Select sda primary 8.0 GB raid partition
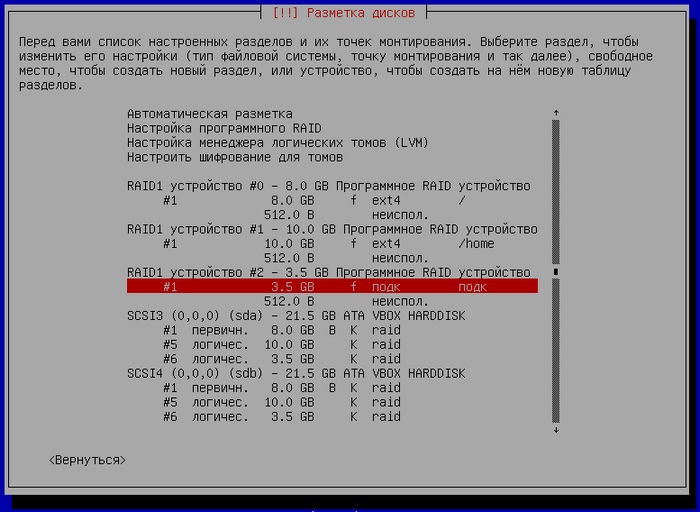 coord(281,330)
